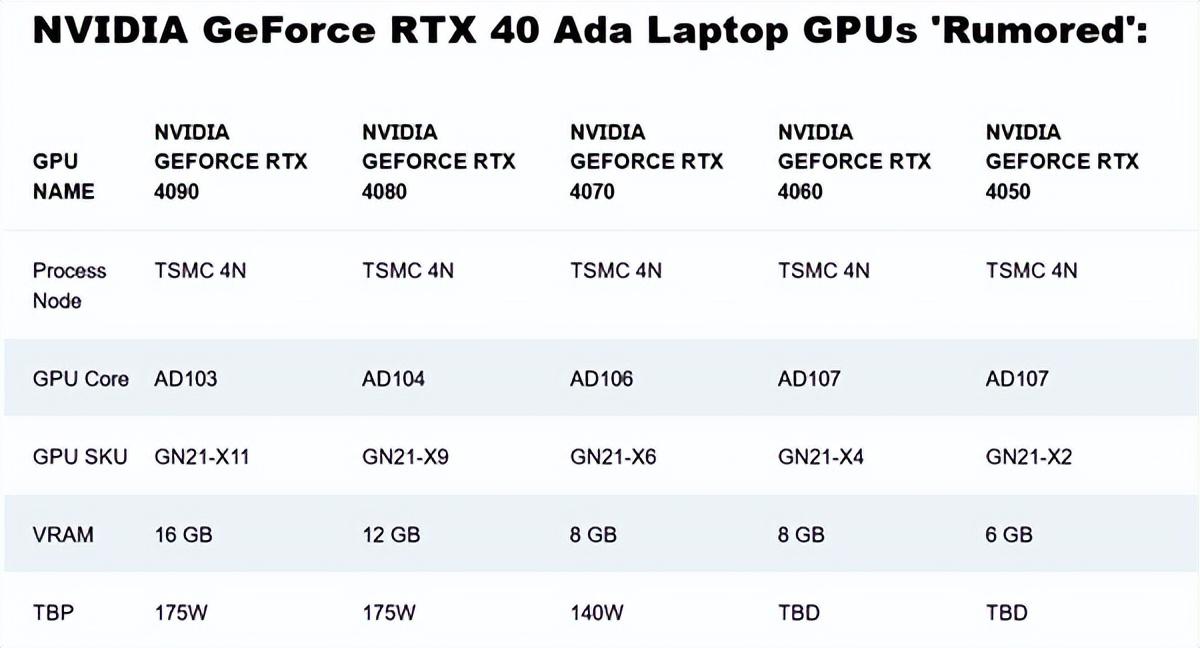Image resolution: width=1200 pixels, height=648 pixels.
Task: Click the NVIDIA GeForce RTX 4060 column header
Action: tap(854, 161)
